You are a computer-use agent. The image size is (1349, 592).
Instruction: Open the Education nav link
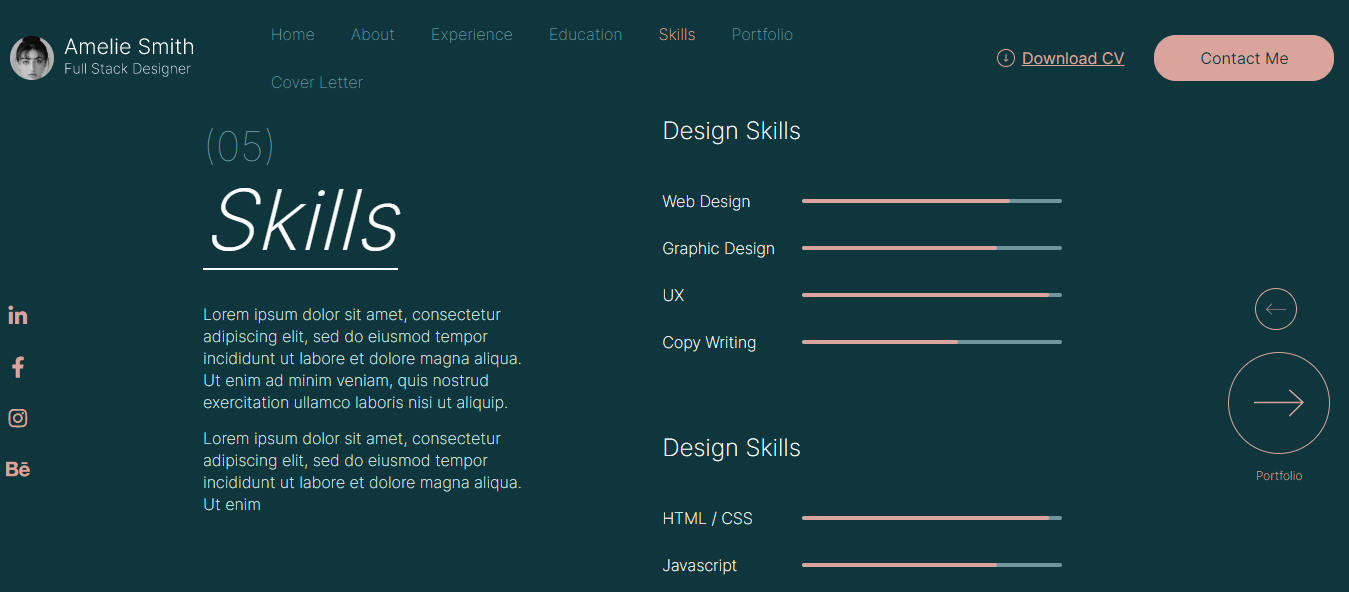coord(586,34)
